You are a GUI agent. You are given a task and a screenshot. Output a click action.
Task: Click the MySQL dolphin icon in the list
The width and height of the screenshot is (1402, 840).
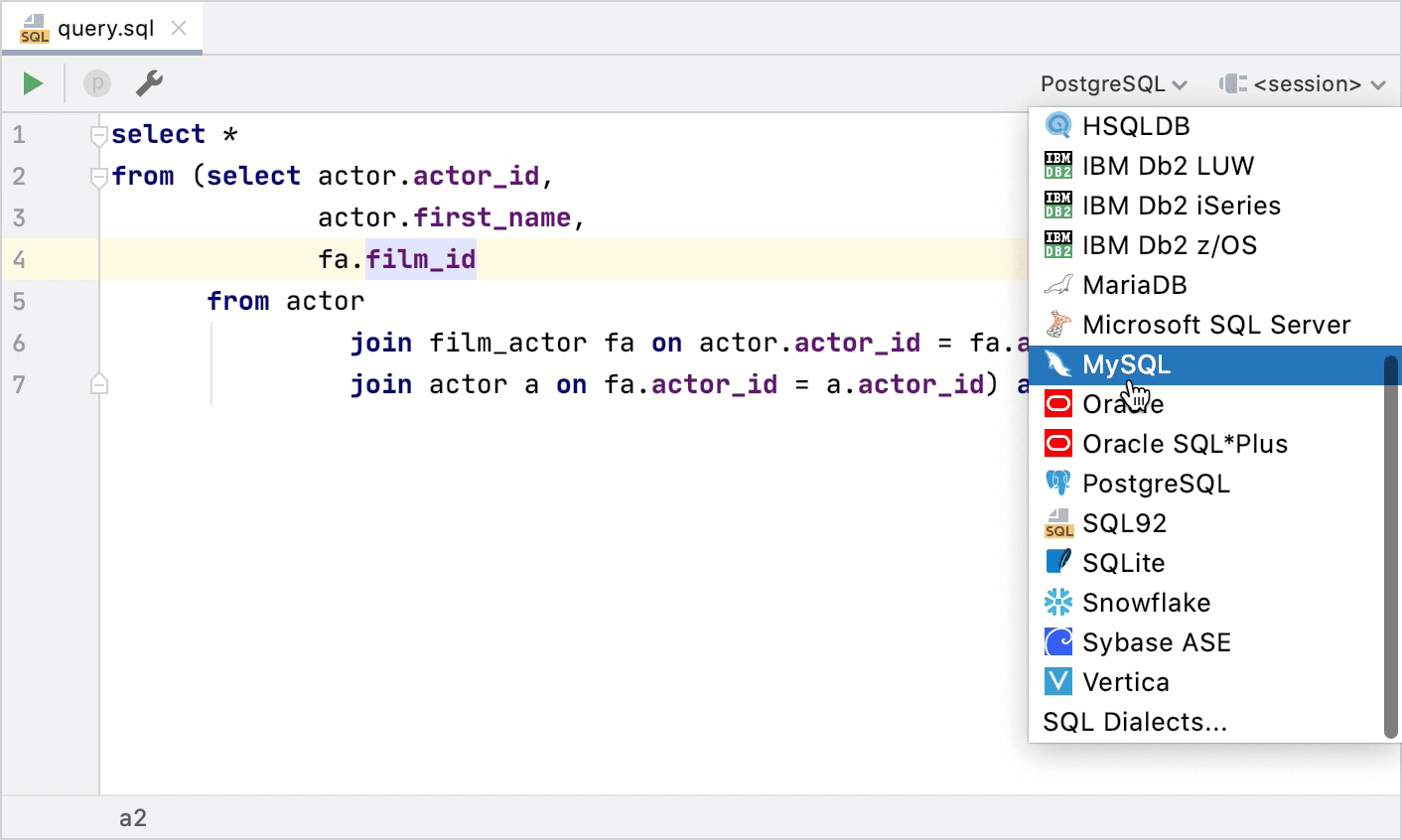[x=1056, y=363]
